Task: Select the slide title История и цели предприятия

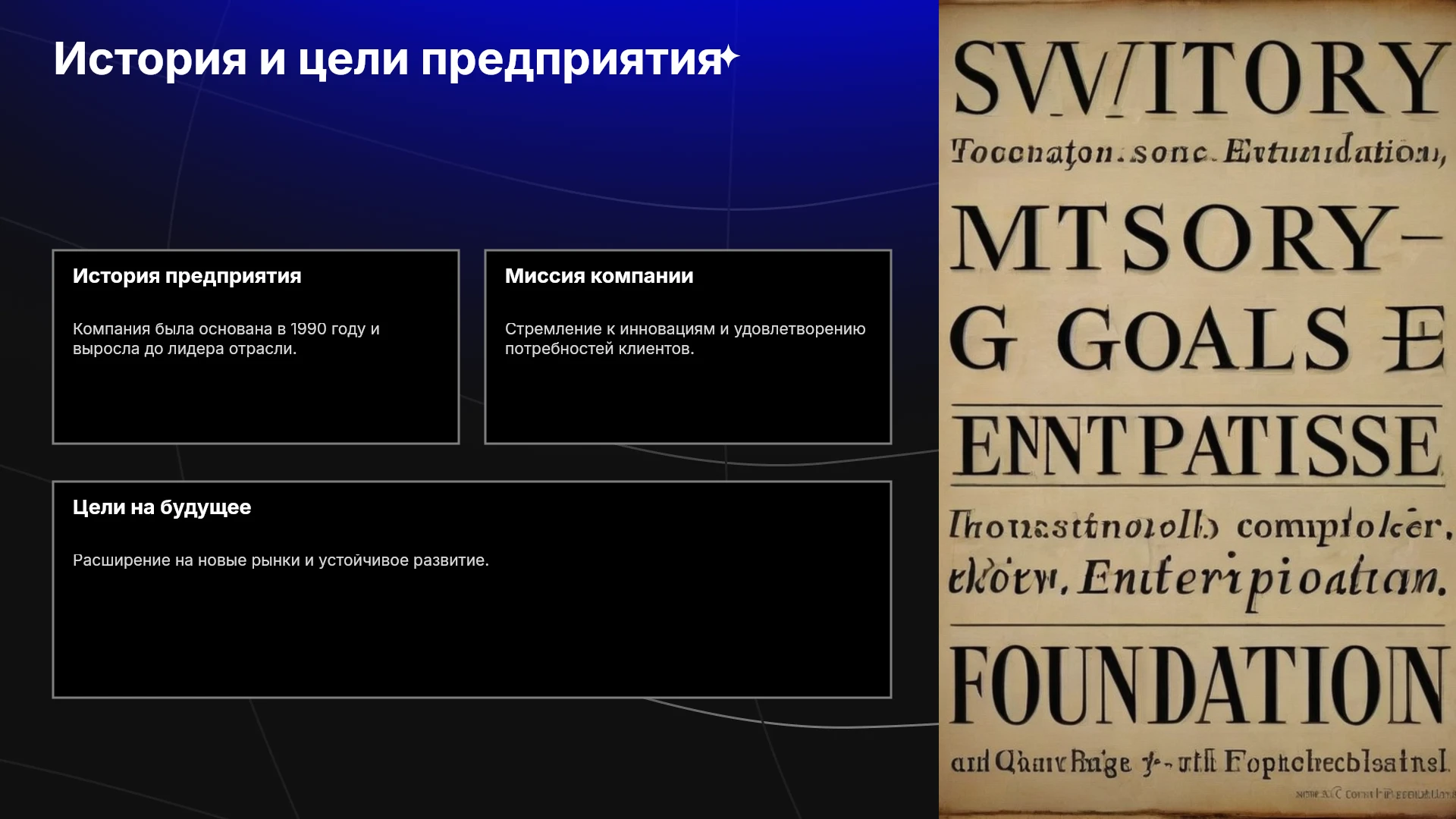Action: (x=387, y=59)
